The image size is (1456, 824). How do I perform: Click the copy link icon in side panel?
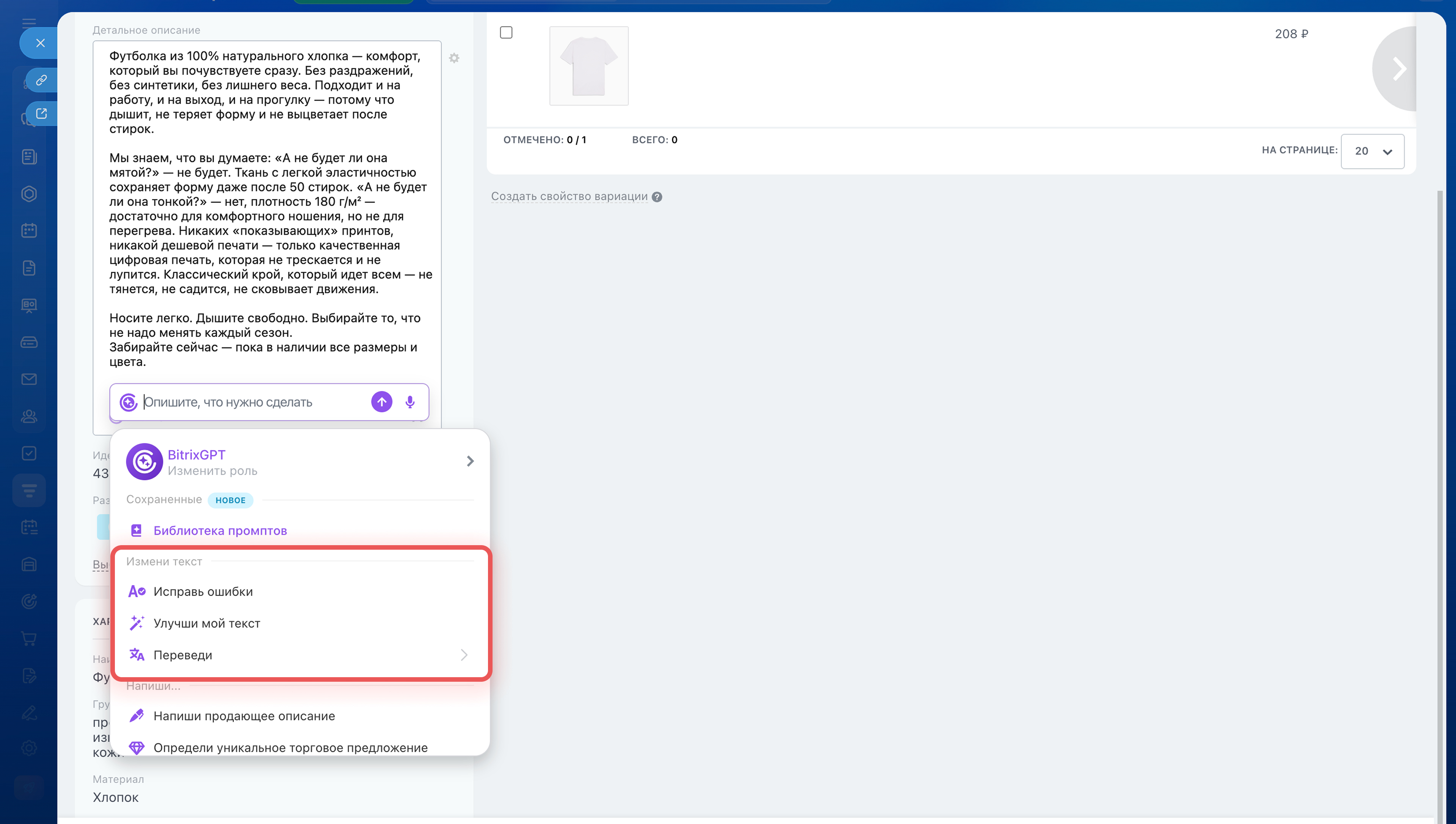pos(41,80)
